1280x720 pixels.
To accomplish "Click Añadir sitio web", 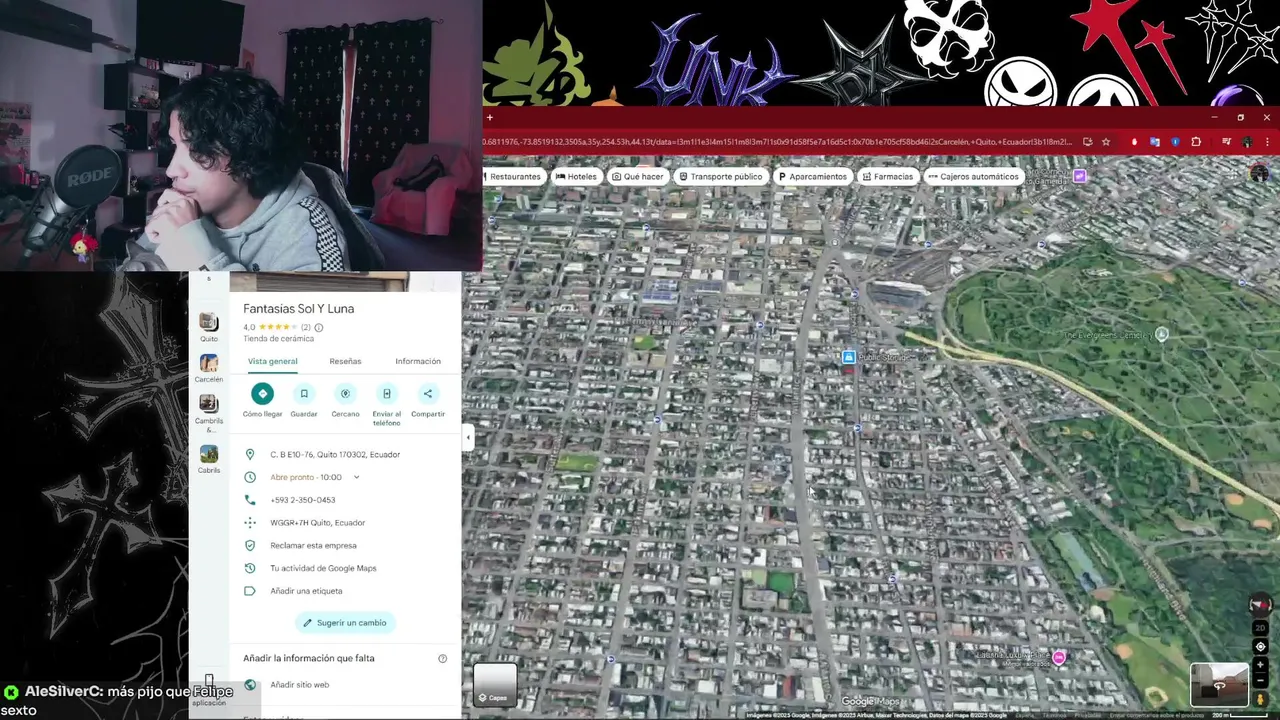I will click(299, 685).
